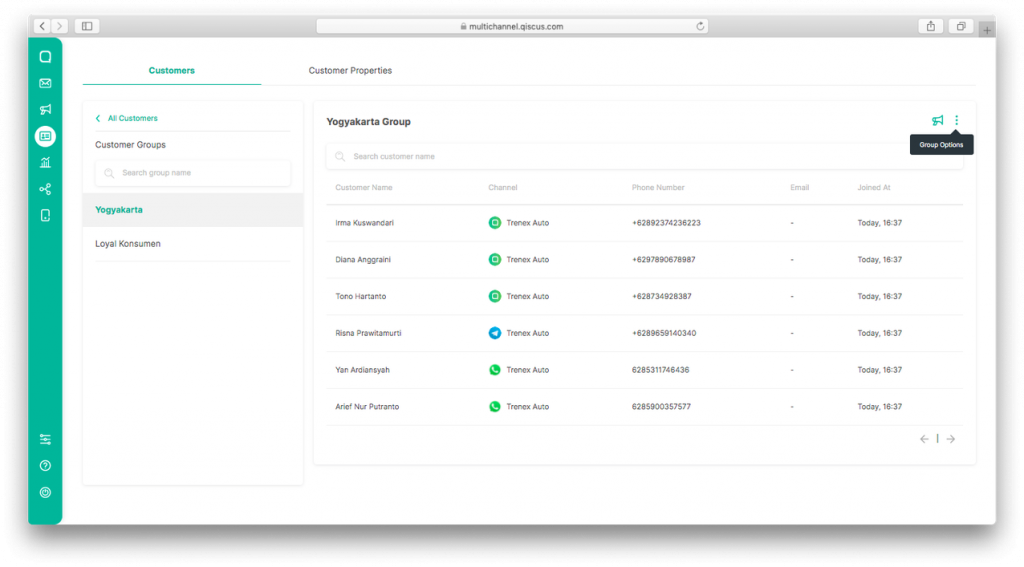The height and width of the screenshot is (567, 1024).
Task: Select customer name Arief Nur Putranto
Action: (367, 406)
